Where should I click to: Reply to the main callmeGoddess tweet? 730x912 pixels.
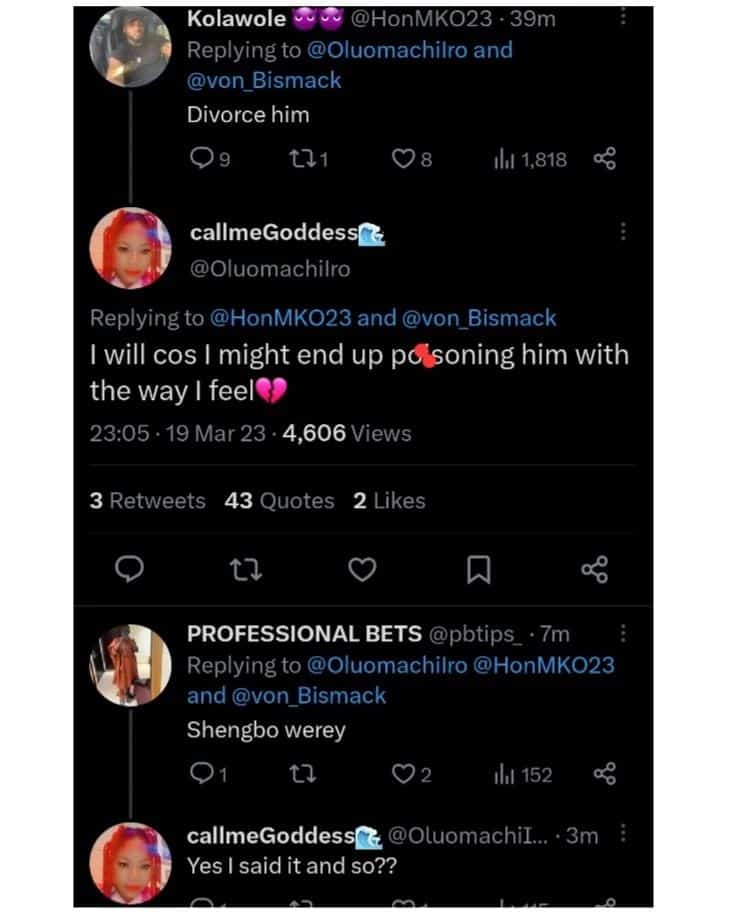[x=128, y=569]
